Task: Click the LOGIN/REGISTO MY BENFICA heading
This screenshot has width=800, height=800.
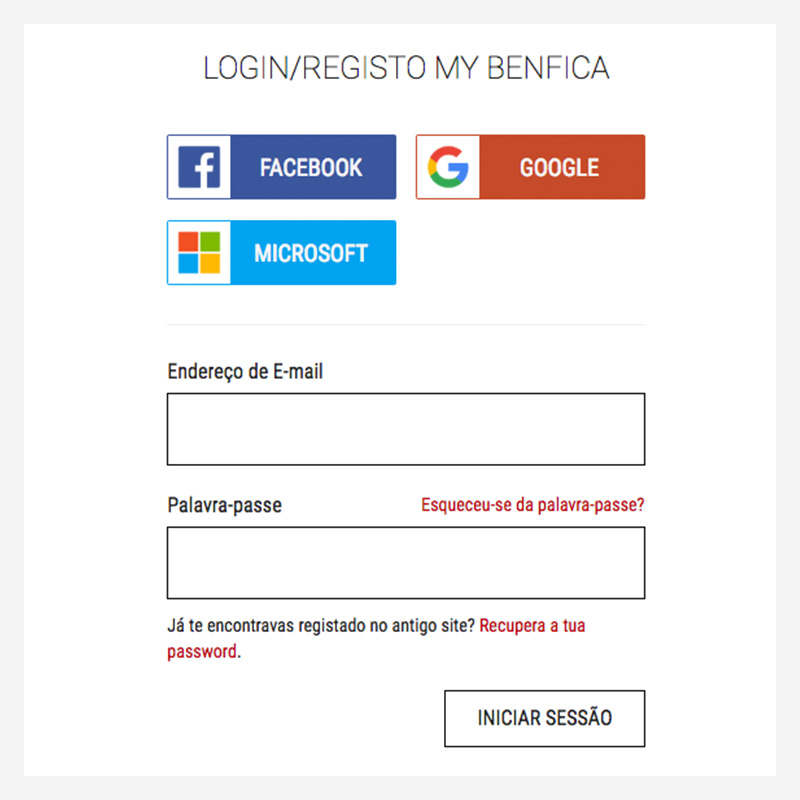Action: point(406,68)
